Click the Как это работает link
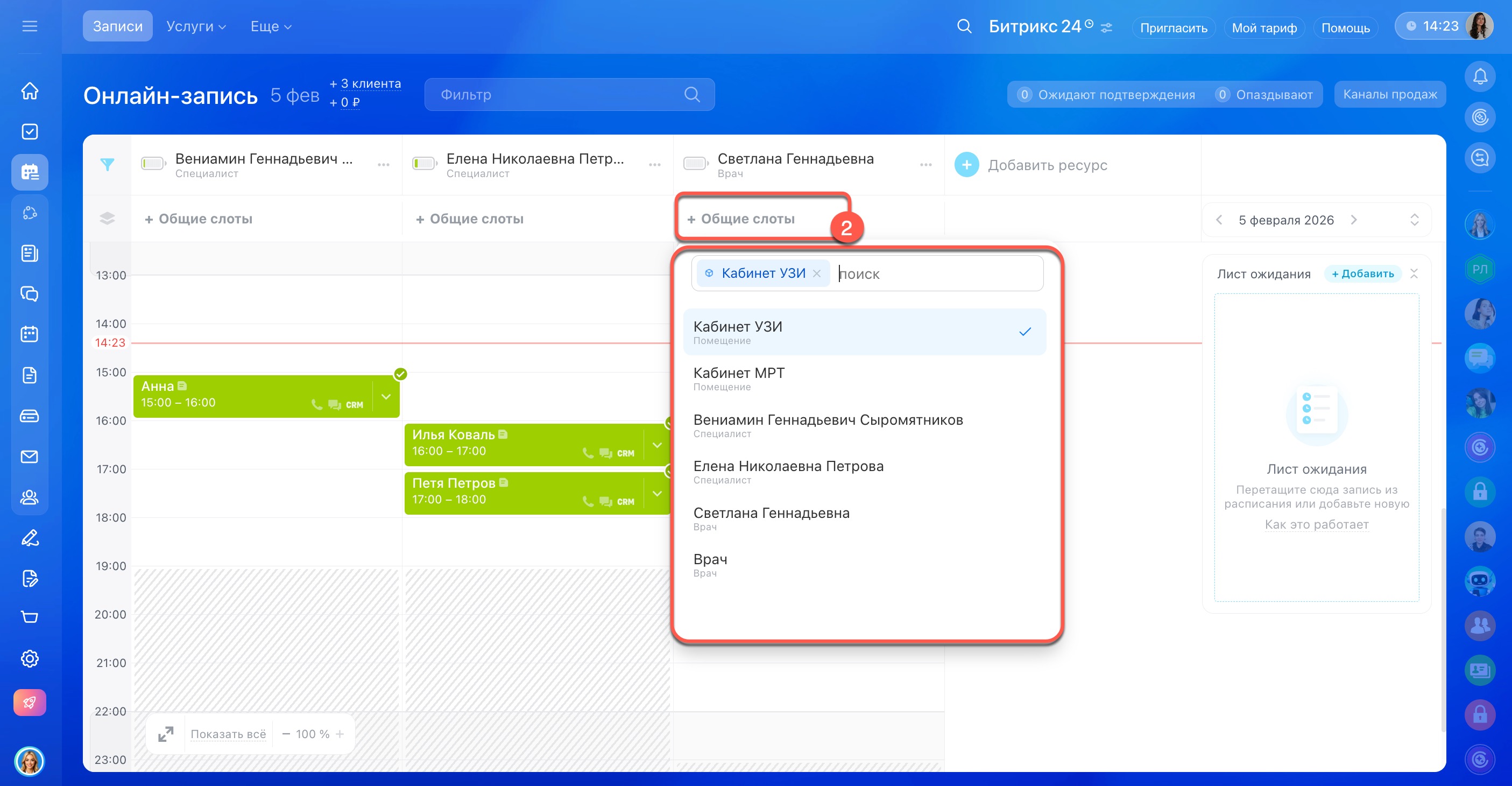Screen dimensions: 1512x786 1316,524
